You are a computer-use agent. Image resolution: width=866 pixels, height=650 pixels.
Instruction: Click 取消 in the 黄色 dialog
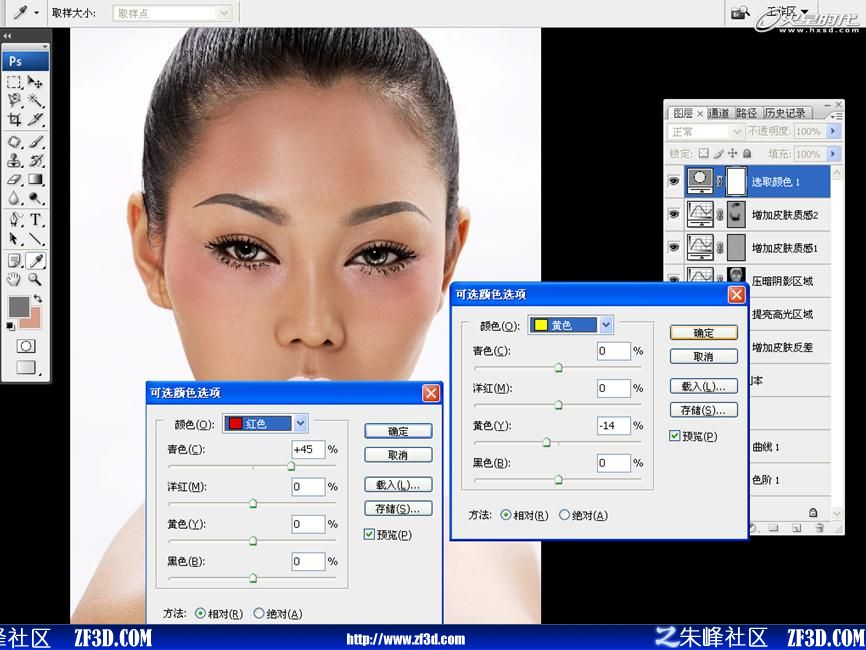[704, 356]
